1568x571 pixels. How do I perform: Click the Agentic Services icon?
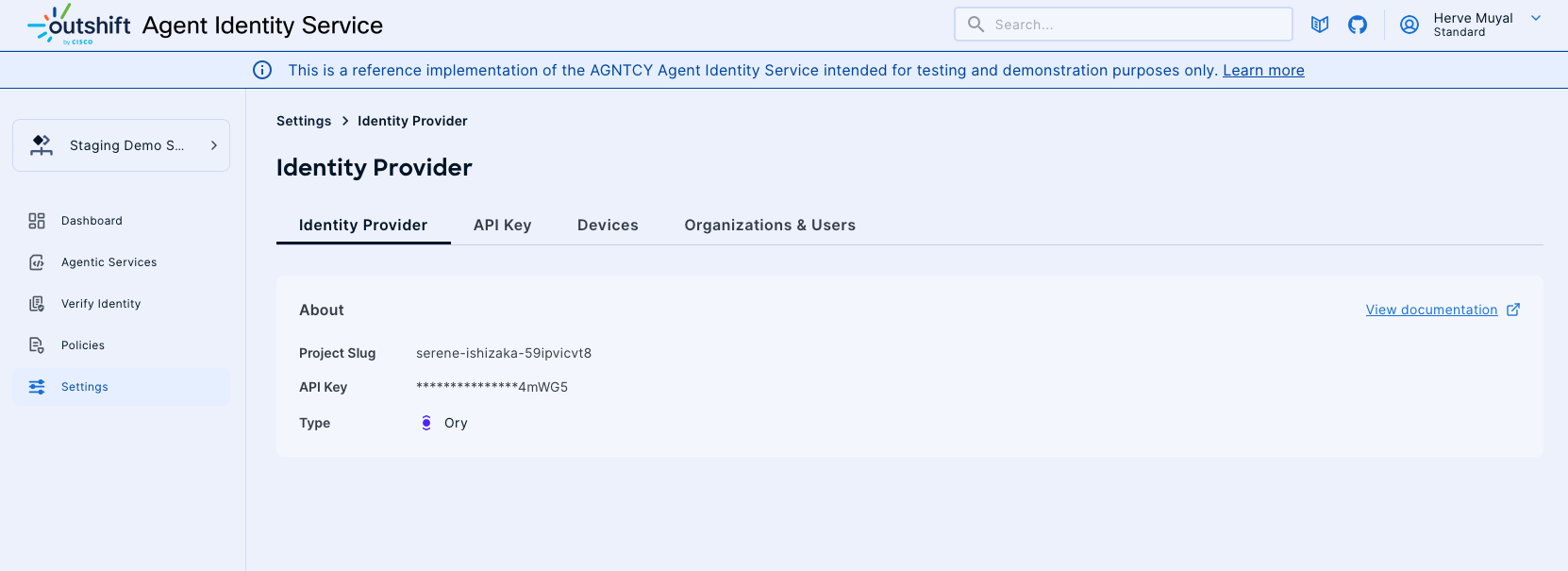pyautogui.click(x=37, y=262)
